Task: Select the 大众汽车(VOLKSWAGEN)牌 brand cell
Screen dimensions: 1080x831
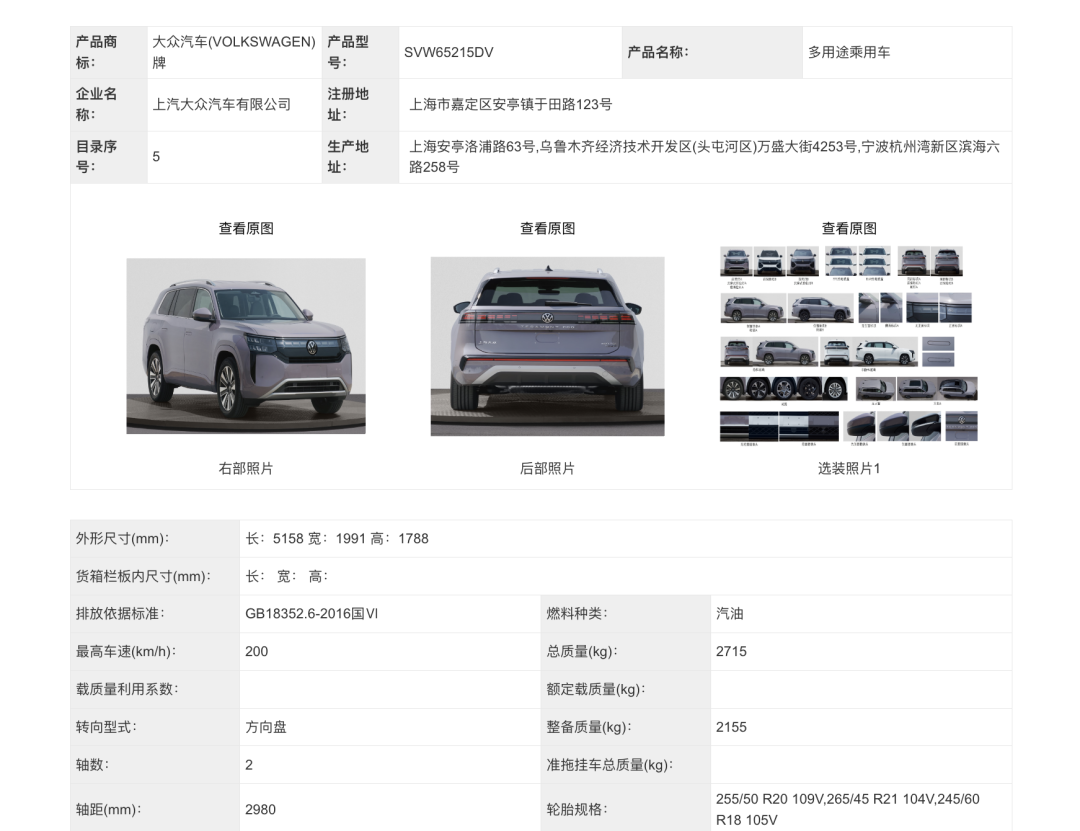Action: pyautogui.click(x=234, y=52)
